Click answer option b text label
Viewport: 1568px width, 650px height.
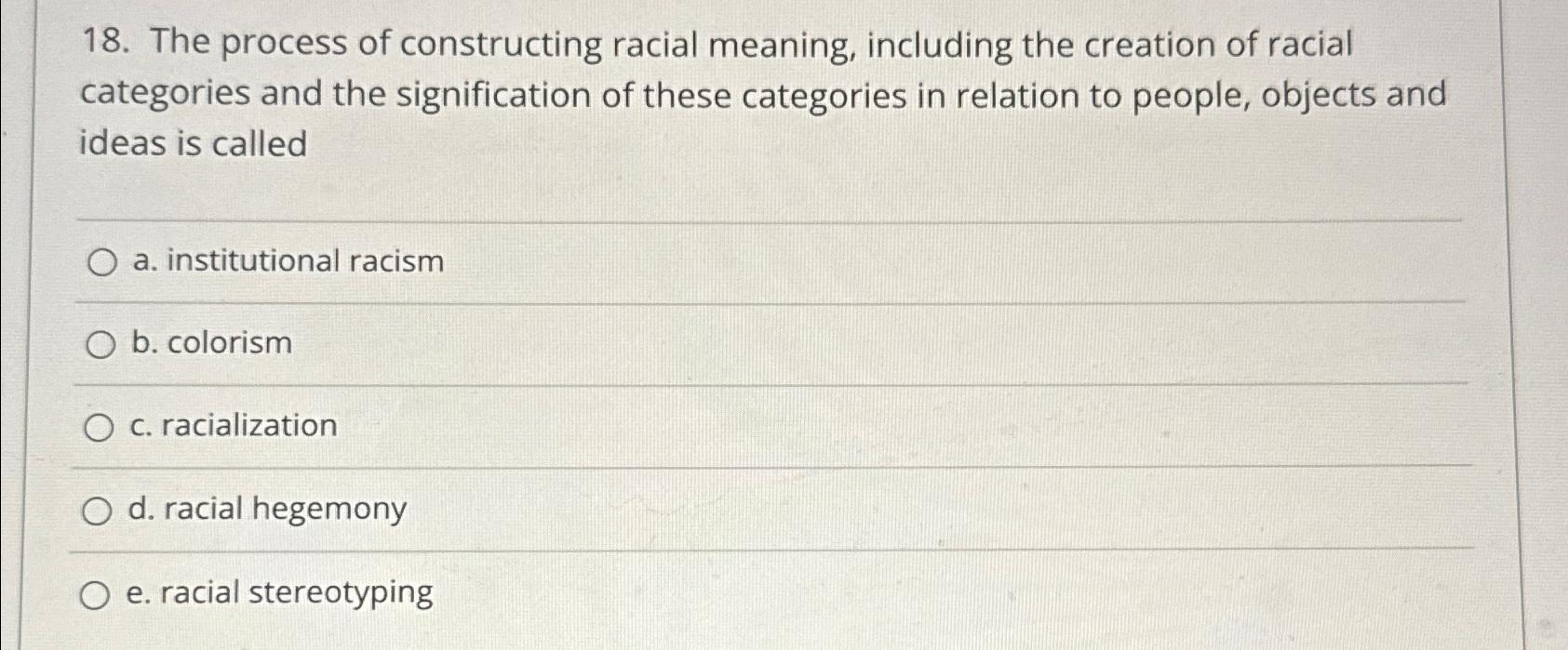208,344
